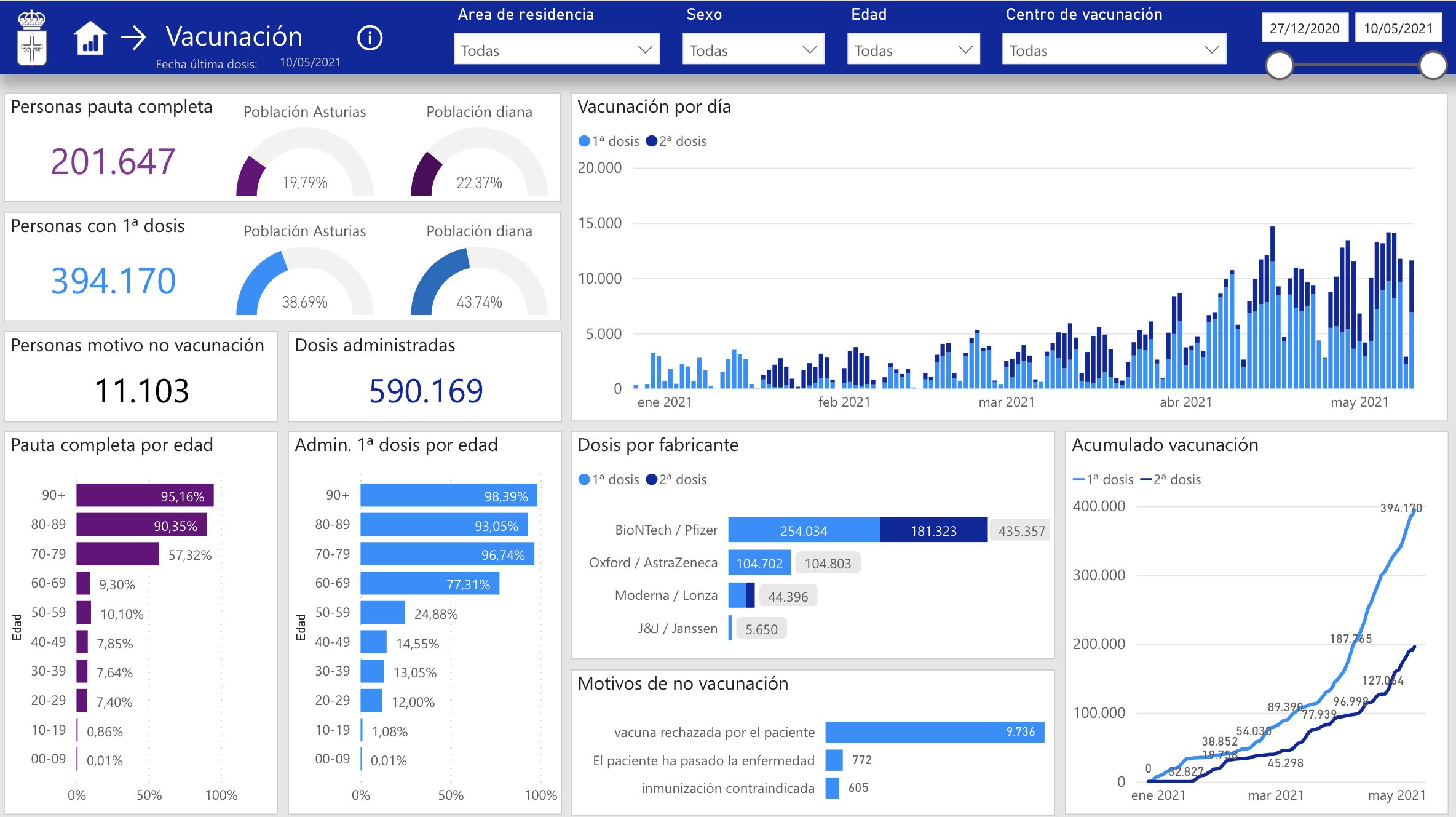
Task: Click the 60-69 purple bar showing 9,30%
Action: pyautogui.click(x=83, y=583)
